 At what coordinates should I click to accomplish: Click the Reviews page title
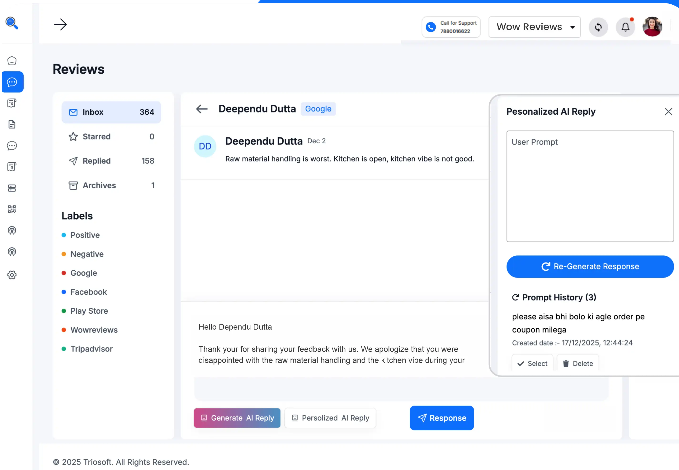(78, 69)
